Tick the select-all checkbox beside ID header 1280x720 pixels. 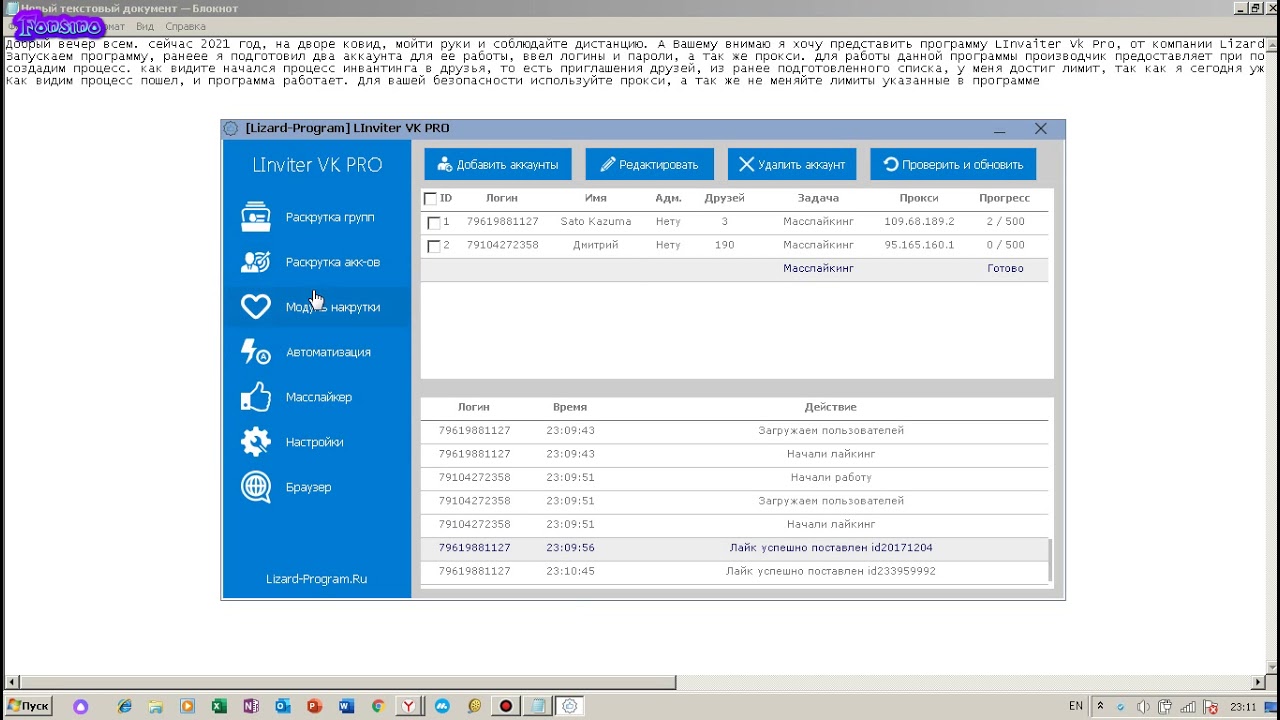coord(430,198)
